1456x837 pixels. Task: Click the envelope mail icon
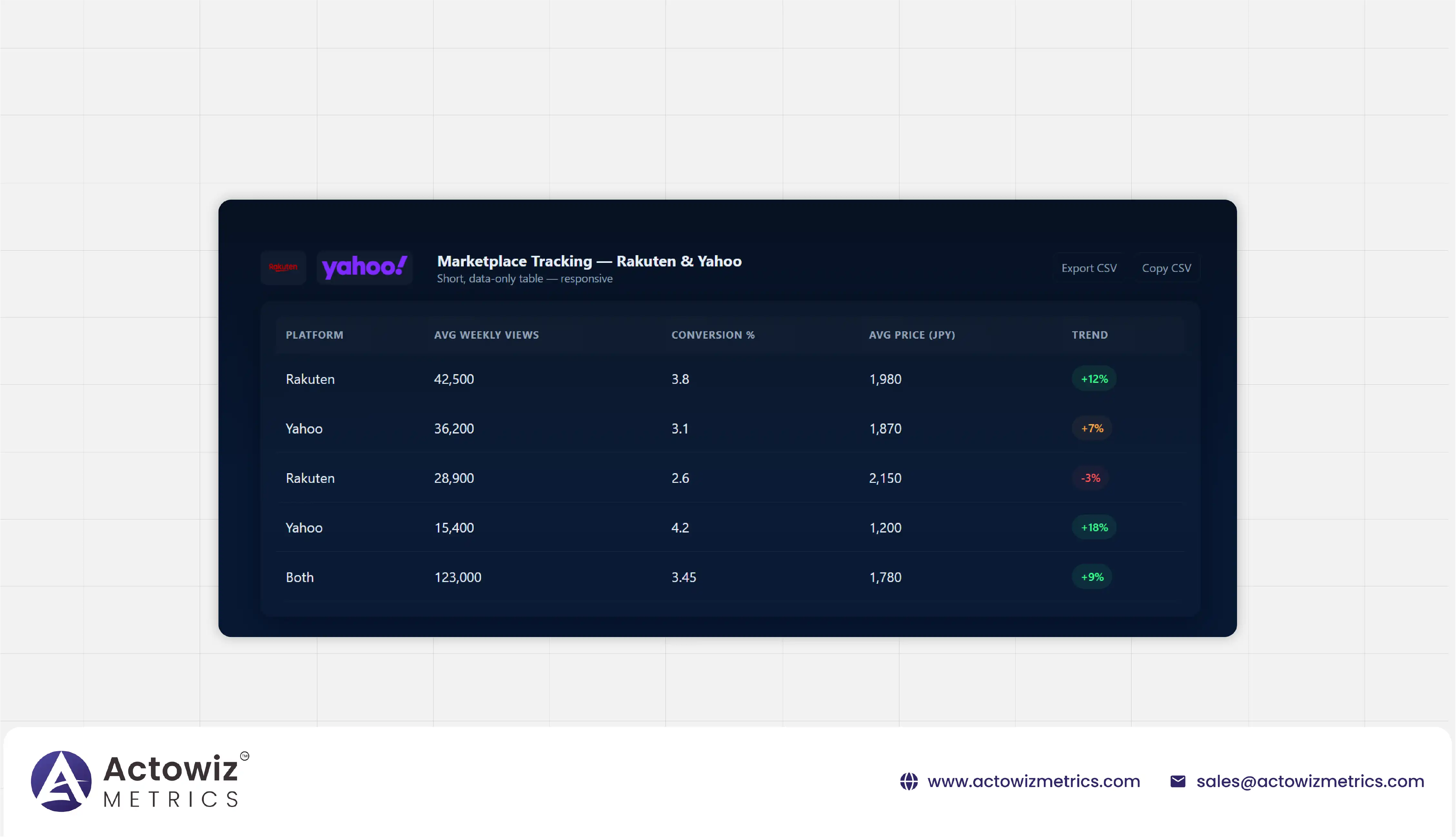tap(1177, 781)
